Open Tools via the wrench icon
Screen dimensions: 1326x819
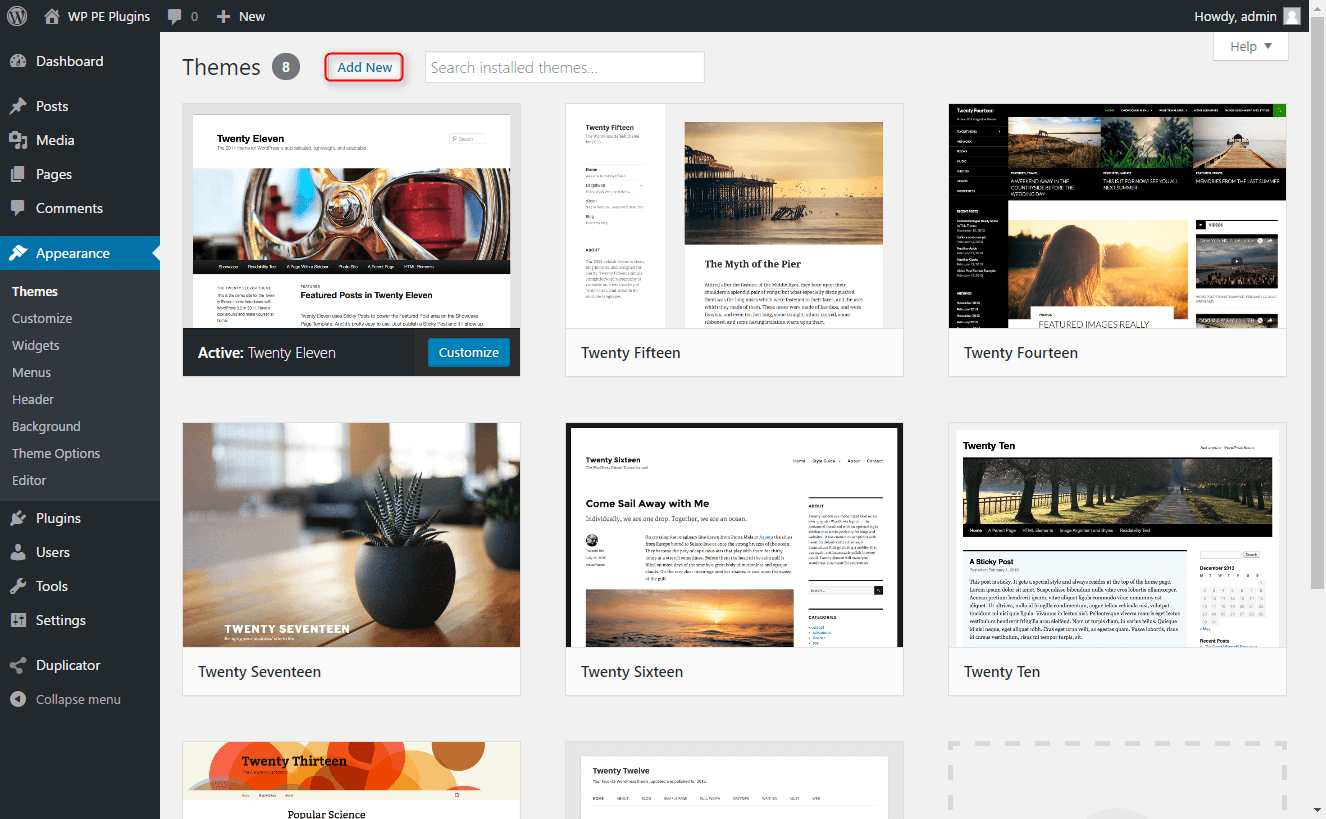18,586
